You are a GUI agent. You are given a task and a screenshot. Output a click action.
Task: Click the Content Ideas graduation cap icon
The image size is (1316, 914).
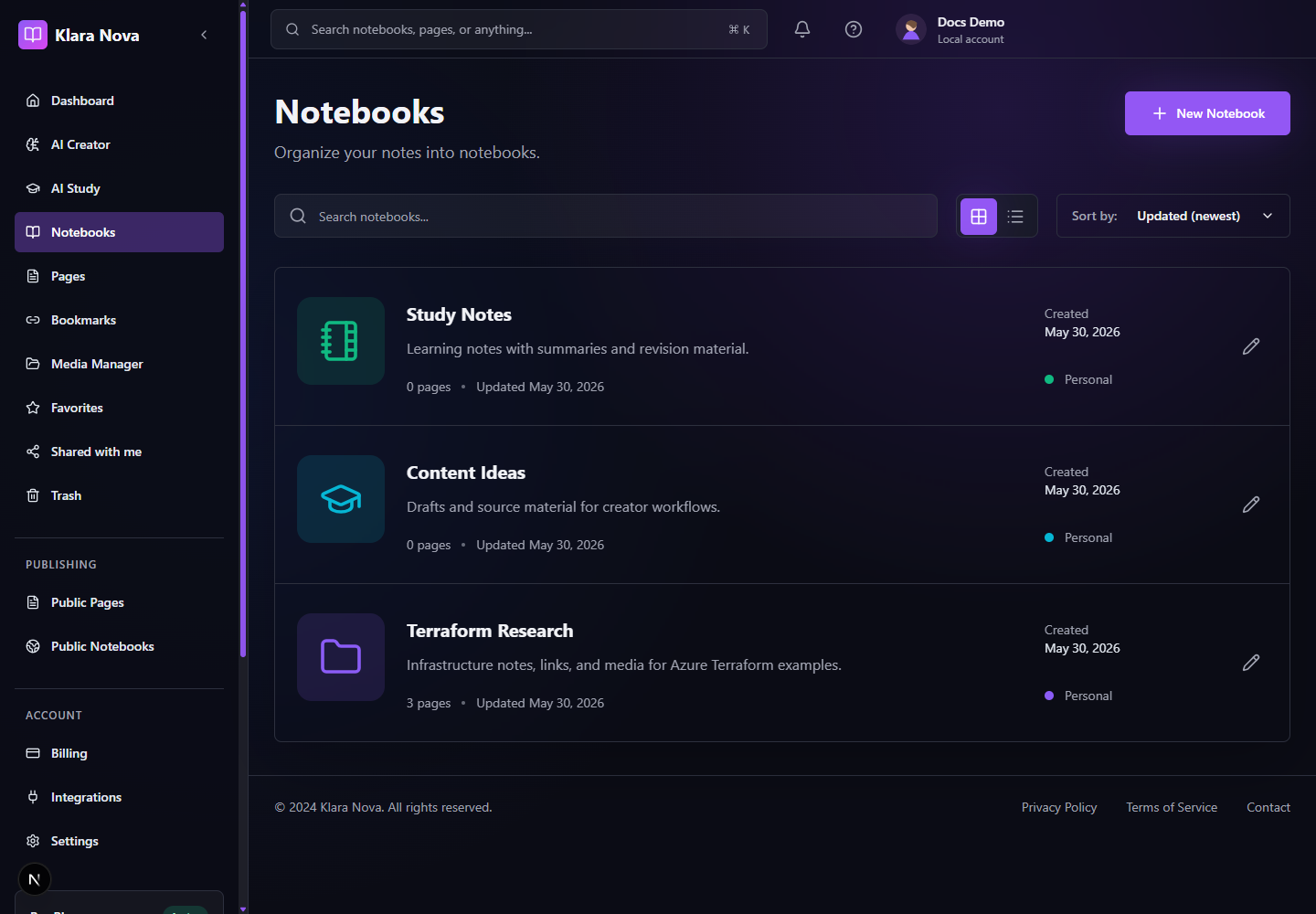(x=341, y=499)
